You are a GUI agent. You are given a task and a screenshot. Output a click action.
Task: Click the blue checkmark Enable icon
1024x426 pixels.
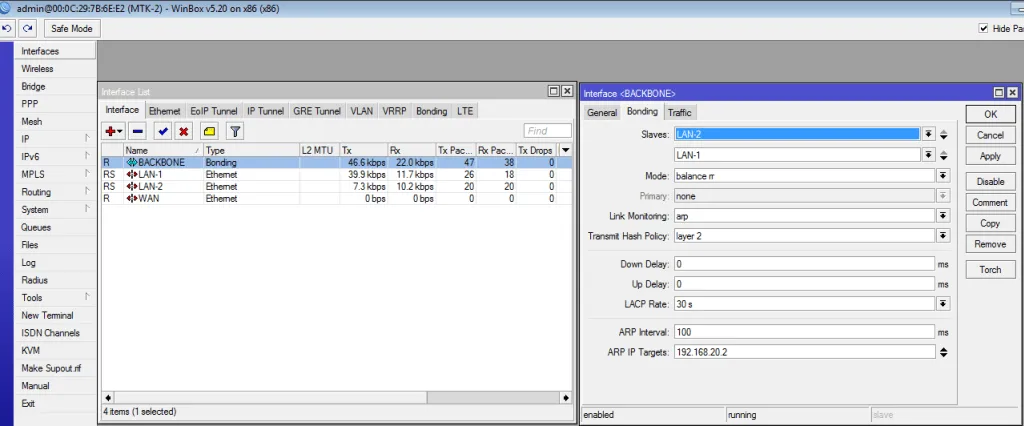[163, 131]
